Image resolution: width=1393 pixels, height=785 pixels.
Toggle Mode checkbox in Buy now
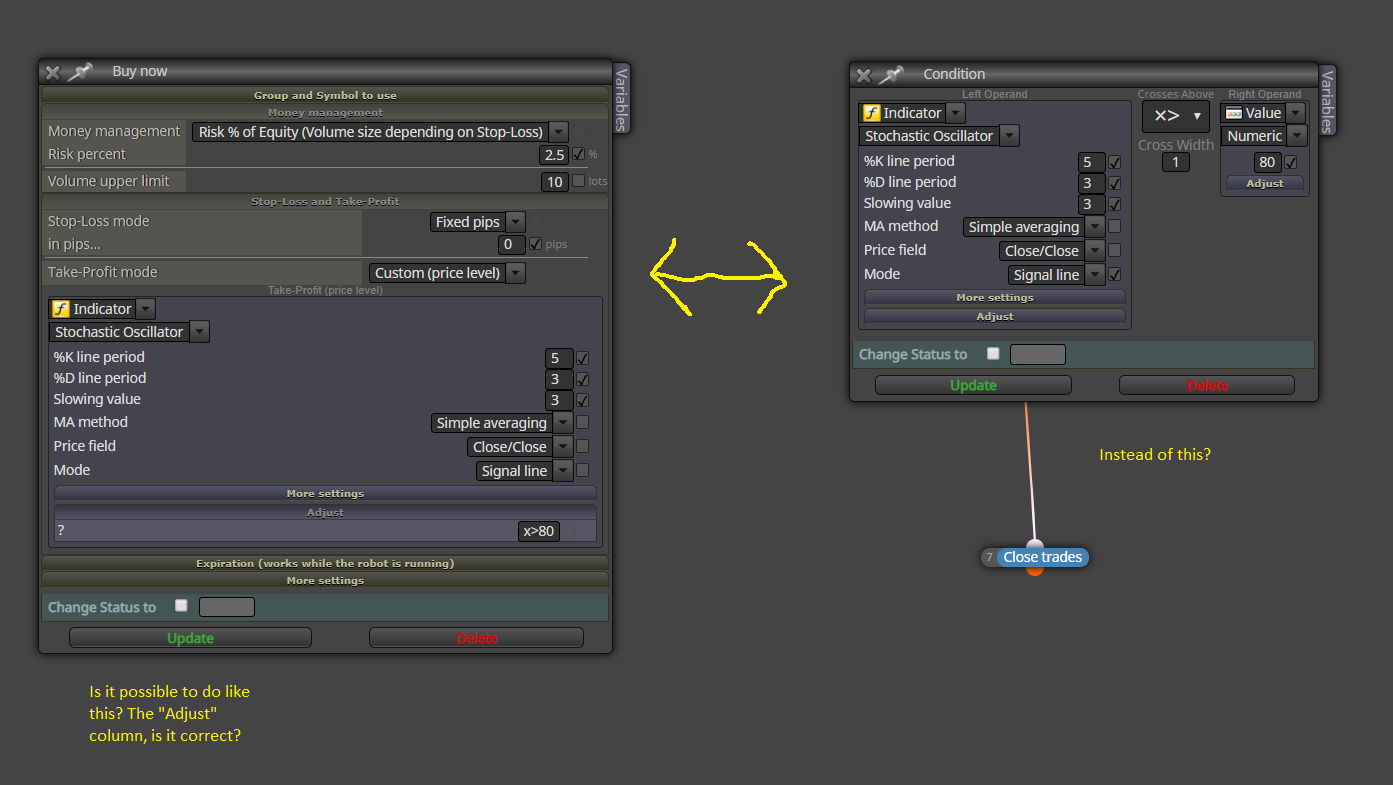pos(583,470)
